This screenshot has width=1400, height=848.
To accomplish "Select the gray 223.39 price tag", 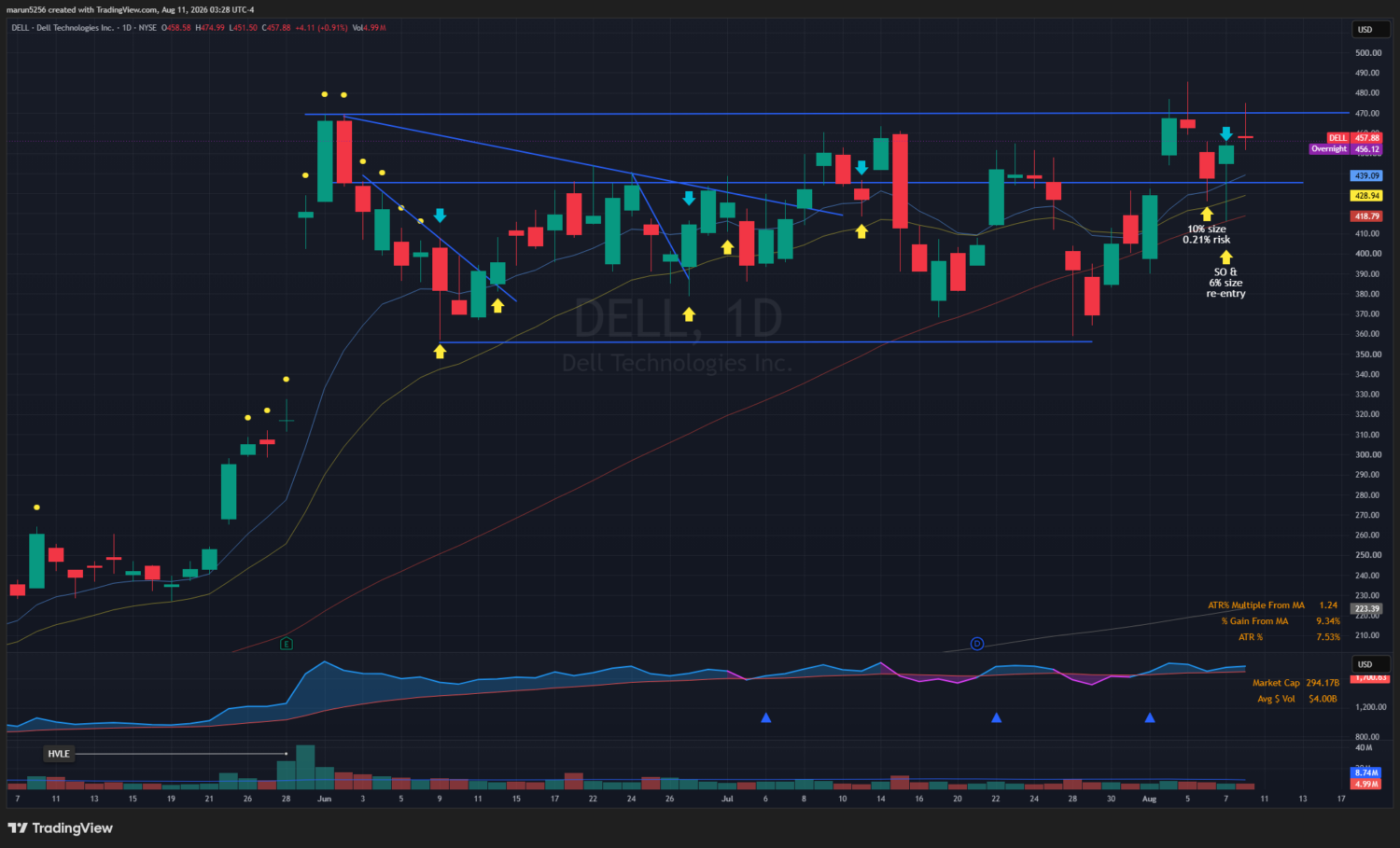I will coord(1367,609).
